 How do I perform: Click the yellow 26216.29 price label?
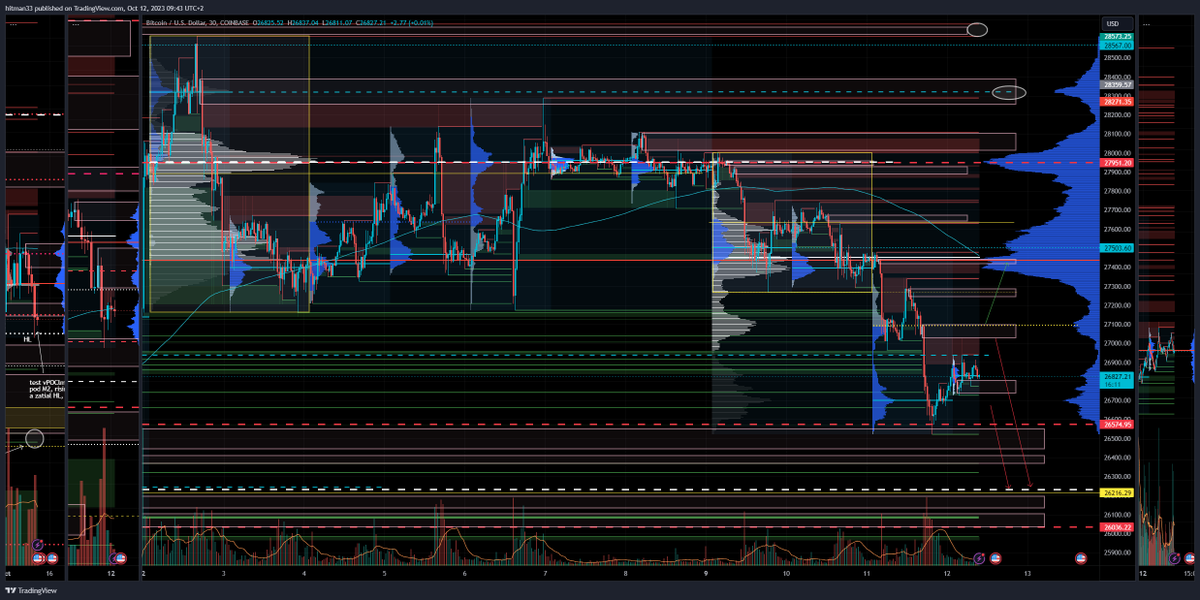pyautogui.click(x=1117, y=493)
